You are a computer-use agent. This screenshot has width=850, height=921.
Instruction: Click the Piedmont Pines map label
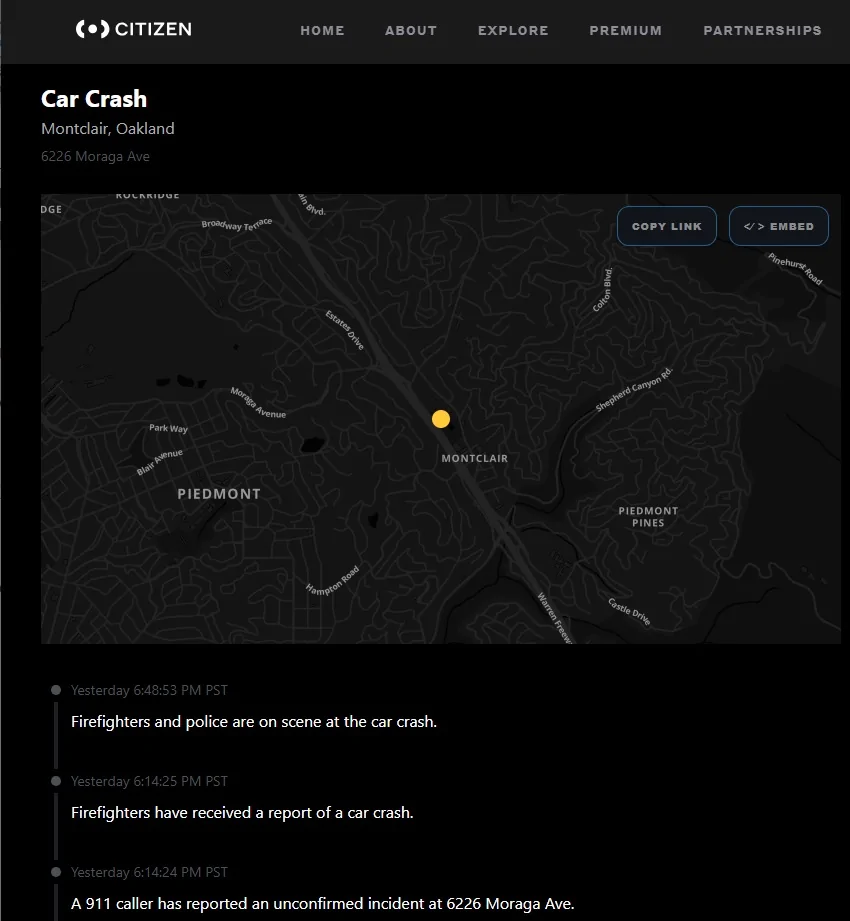point(648,517)
